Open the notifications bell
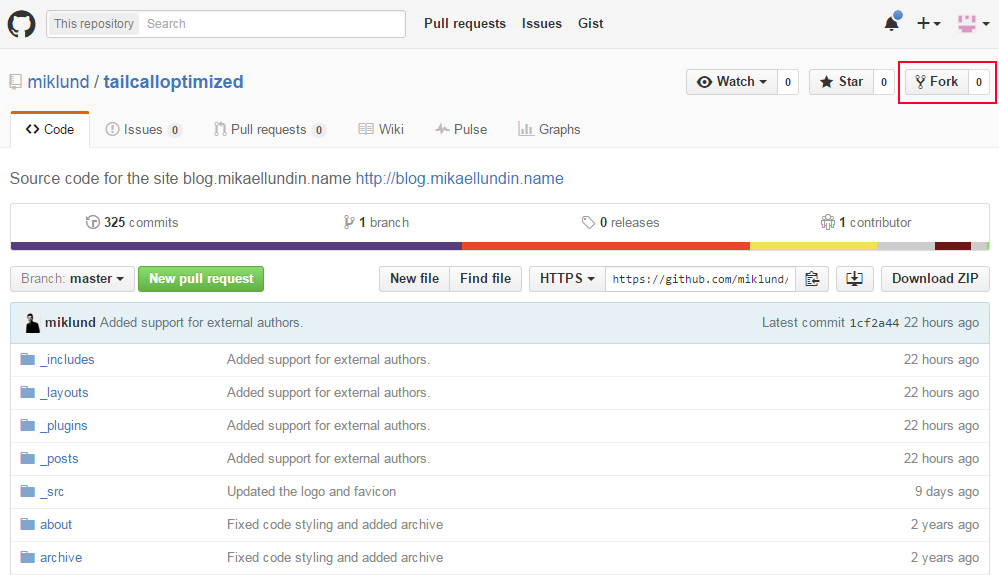999x575 pixels. click(x=892, y=23)
